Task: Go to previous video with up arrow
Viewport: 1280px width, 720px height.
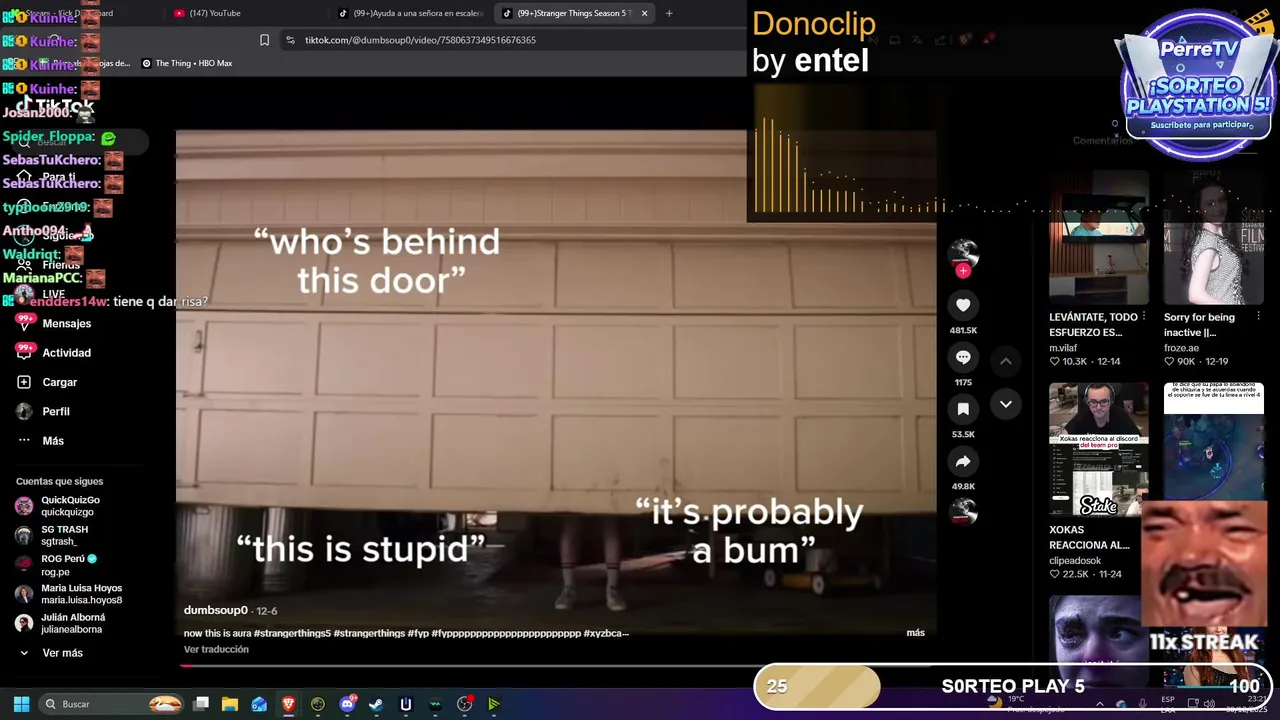Action: pyautogui.click(x=1006, y=361)
